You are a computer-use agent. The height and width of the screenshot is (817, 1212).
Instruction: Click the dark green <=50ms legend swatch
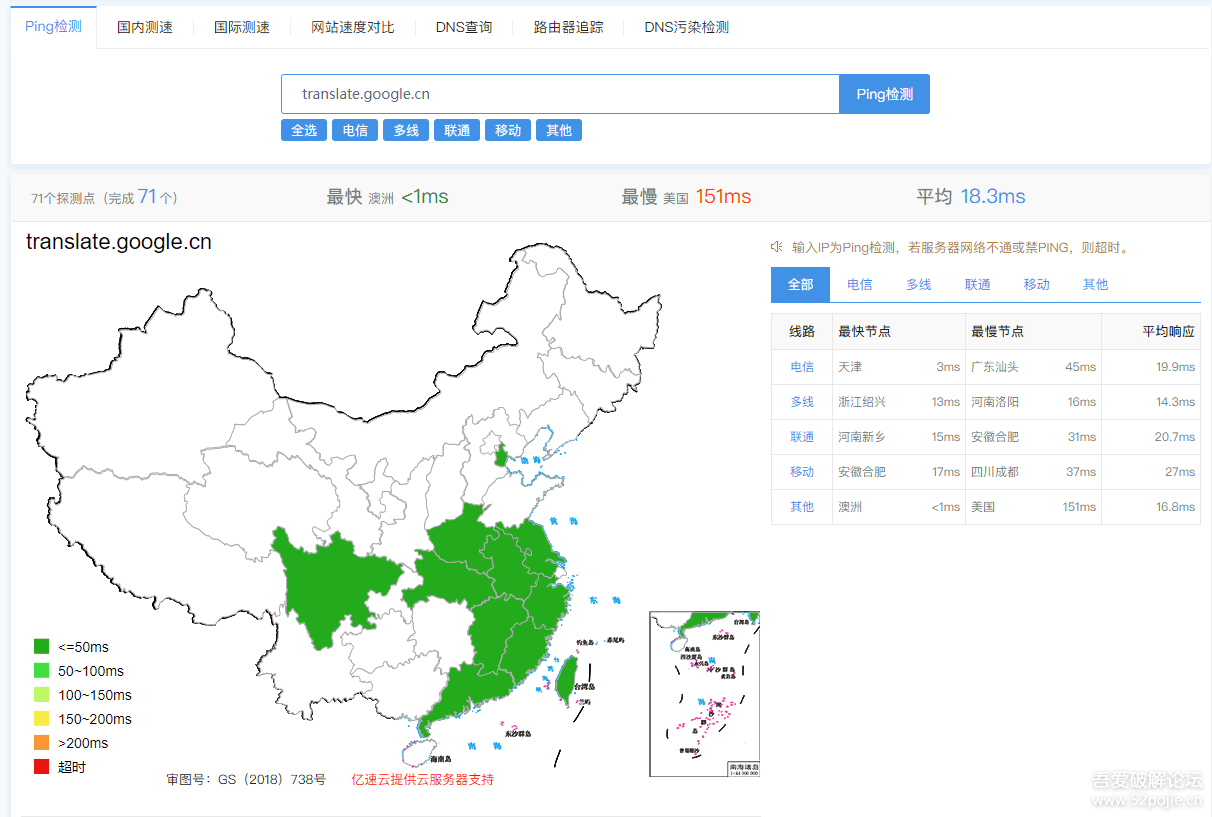[41, 647]
